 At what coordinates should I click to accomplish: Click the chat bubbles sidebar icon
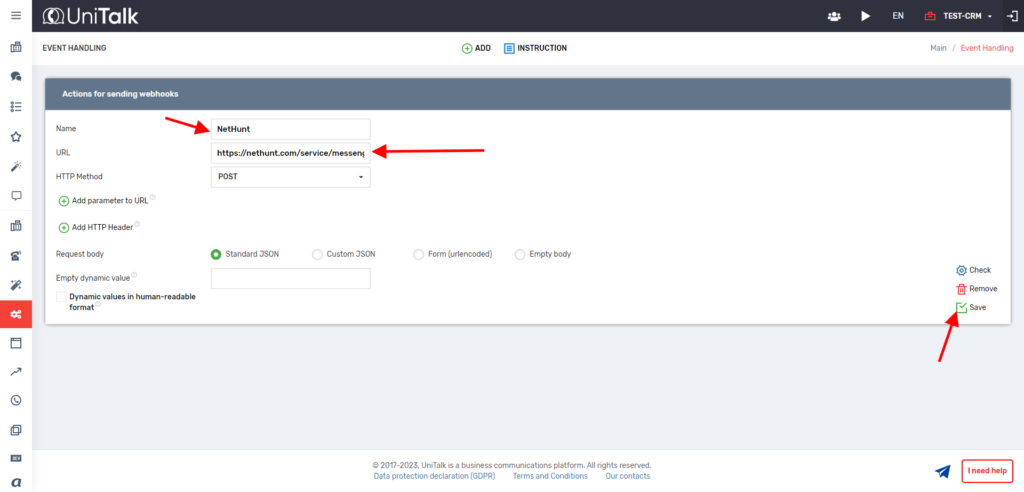tap(16, 76)
